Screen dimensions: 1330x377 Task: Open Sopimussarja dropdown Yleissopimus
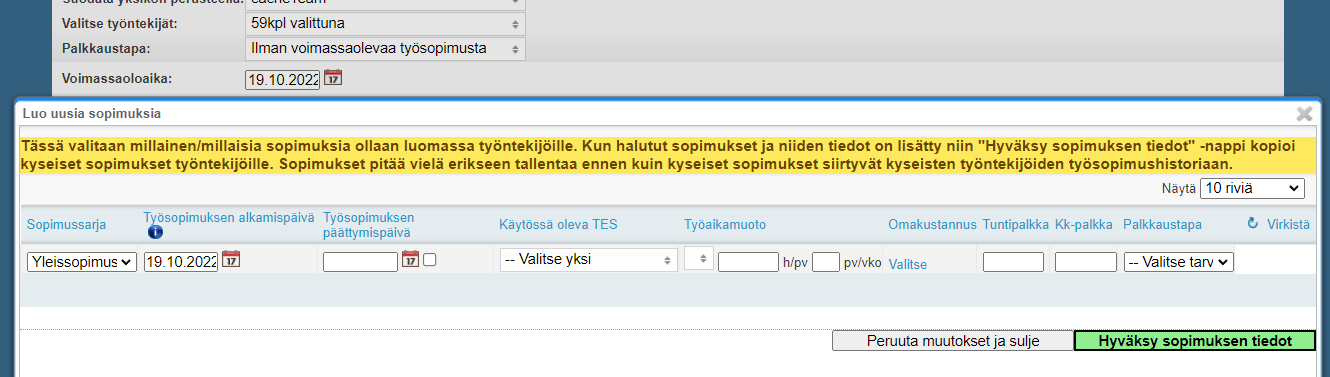pyautogui.click(x=82, y=262)
